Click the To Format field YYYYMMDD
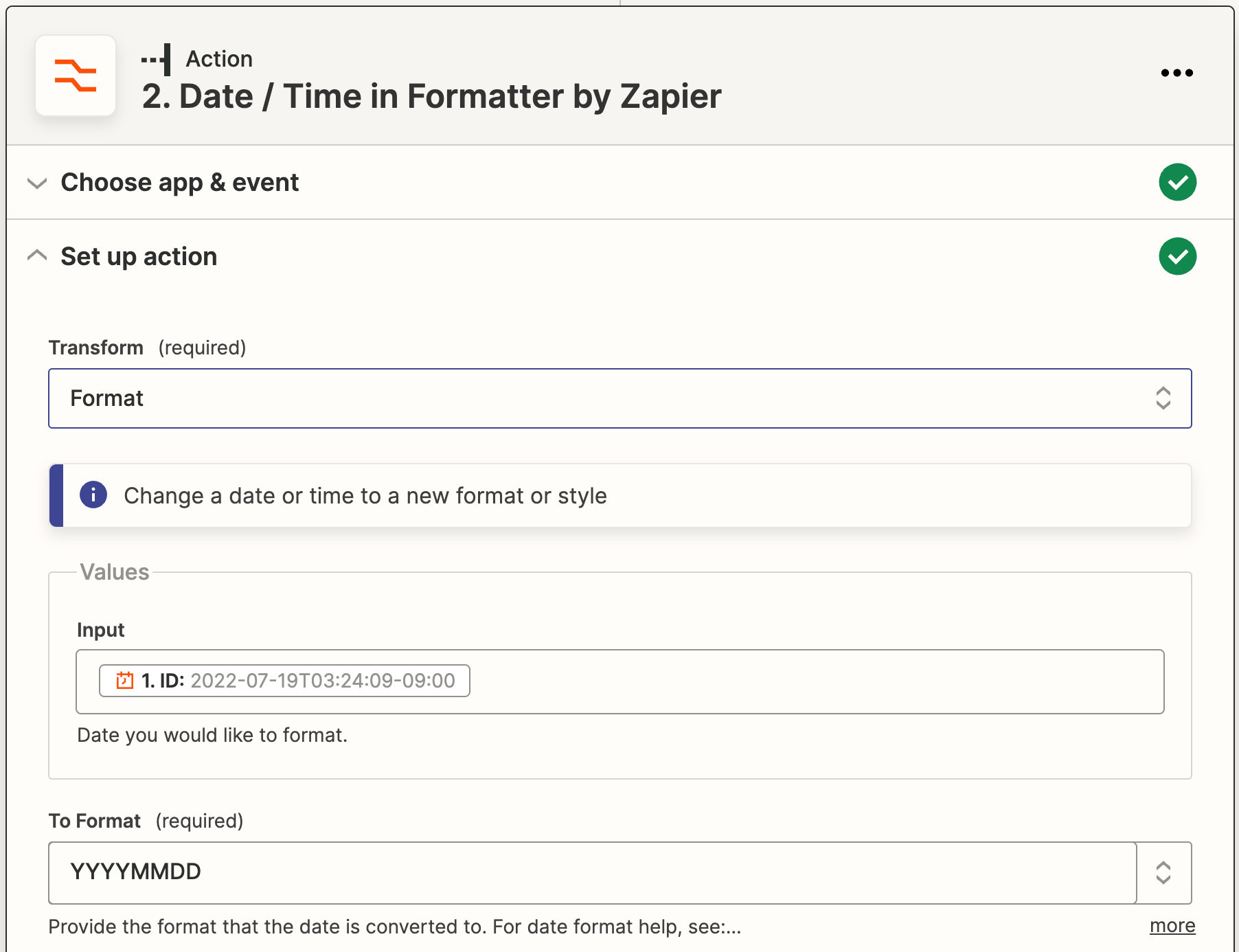Screen dimensions: 1239x952 [592, 872]
